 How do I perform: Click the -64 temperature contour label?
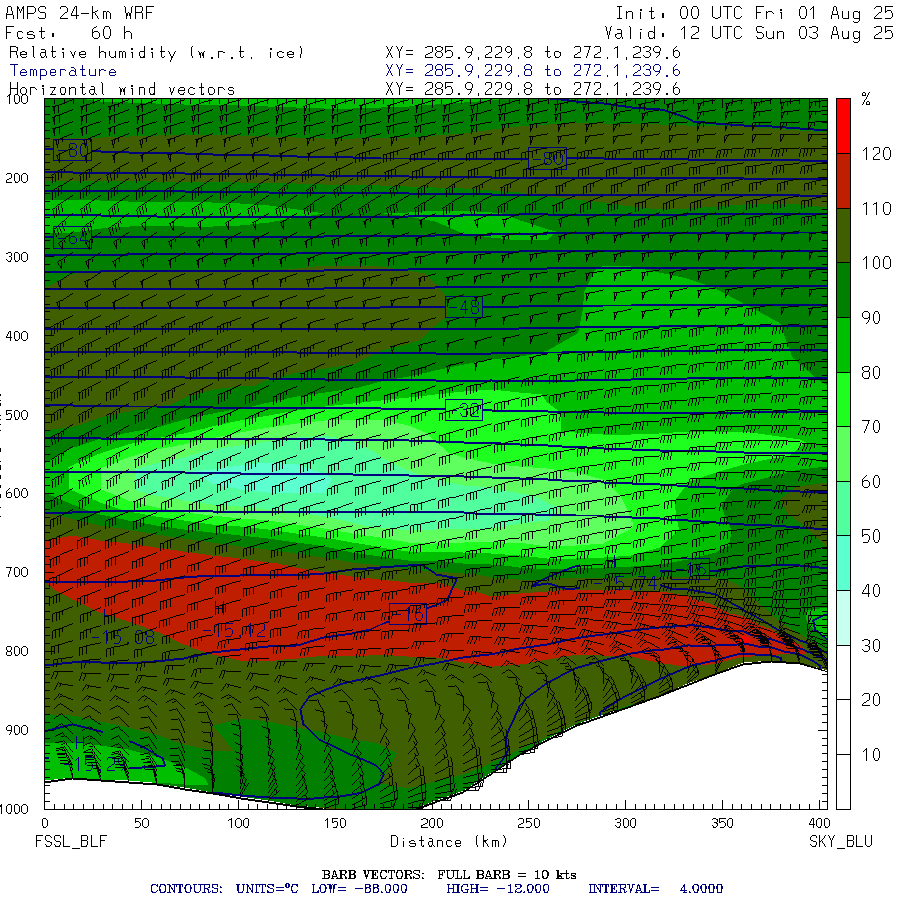pyautogui.click(x=72, y=237)
